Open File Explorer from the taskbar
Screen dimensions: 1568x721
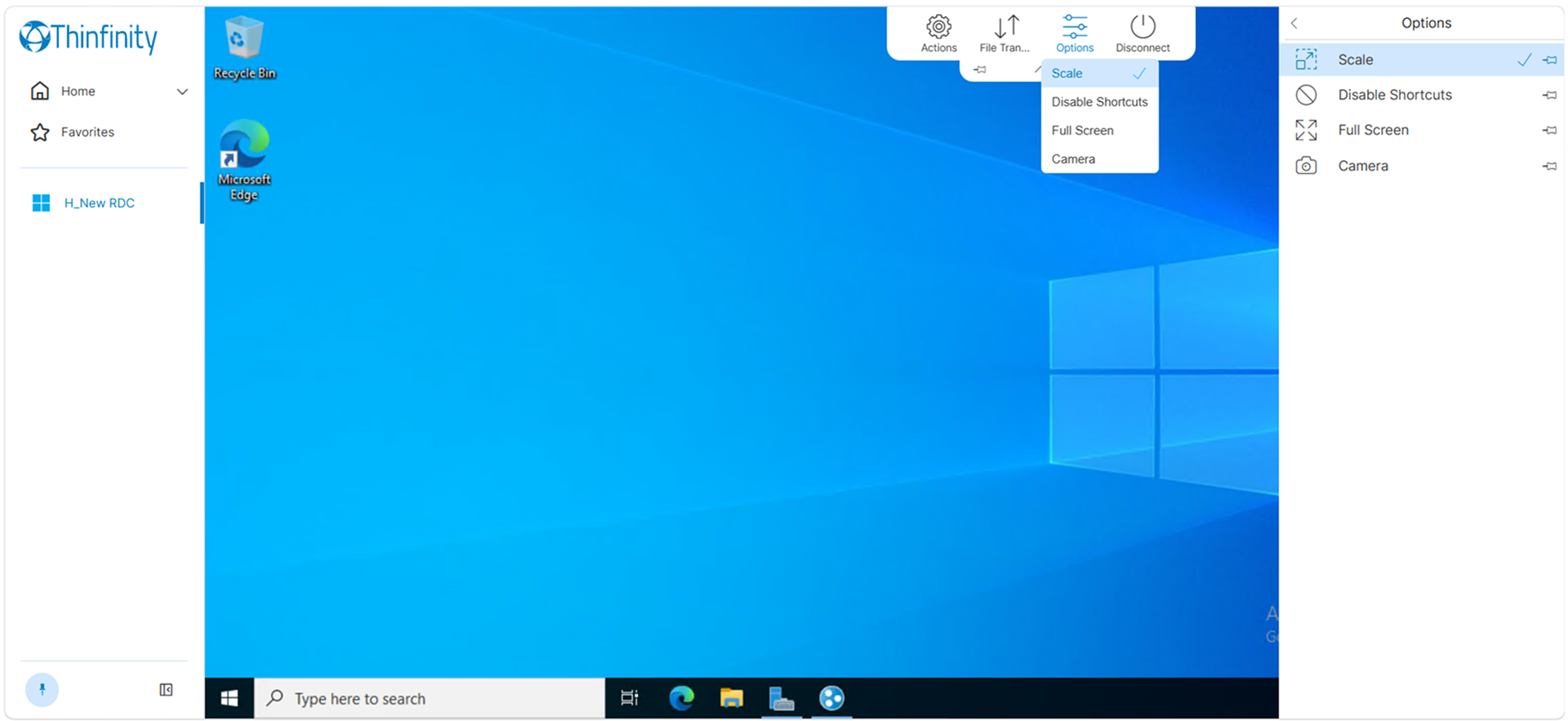point(731,698)
